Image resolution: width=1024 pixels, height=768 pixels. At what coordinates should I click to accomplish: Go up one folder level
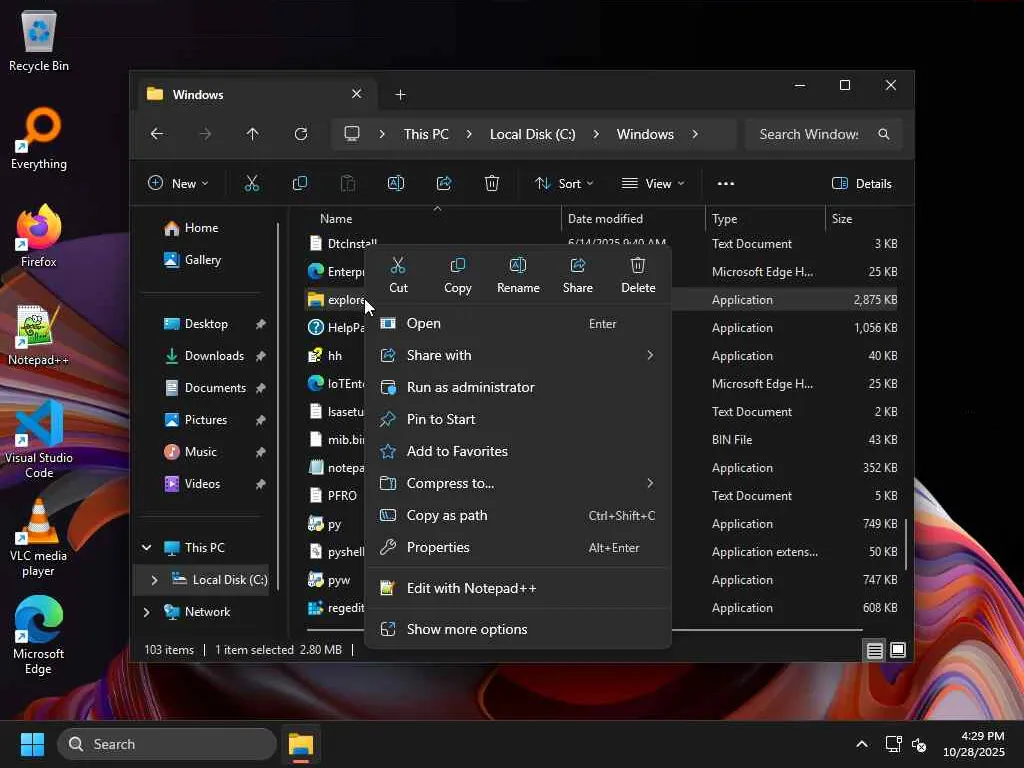pos(253,134)
